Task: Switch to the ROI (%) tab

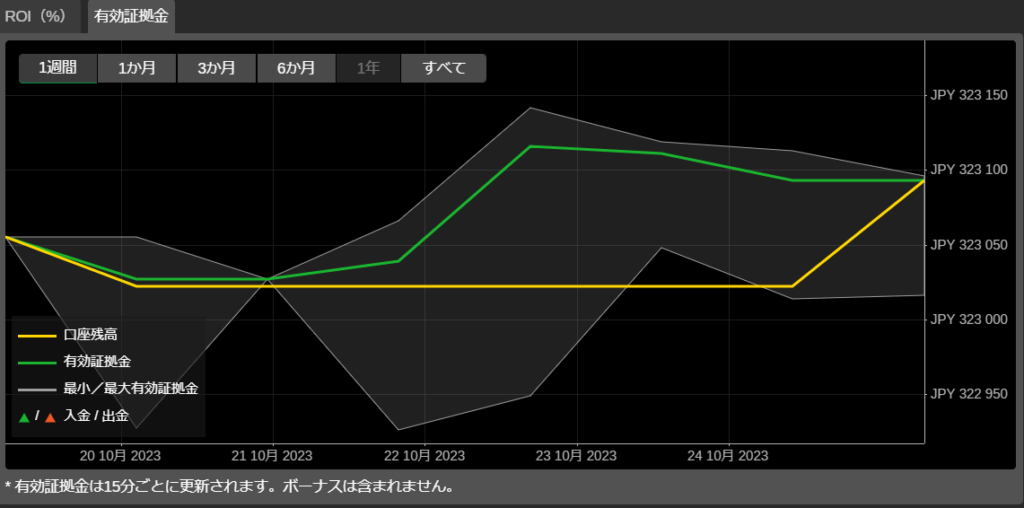Action: point(35,16)
